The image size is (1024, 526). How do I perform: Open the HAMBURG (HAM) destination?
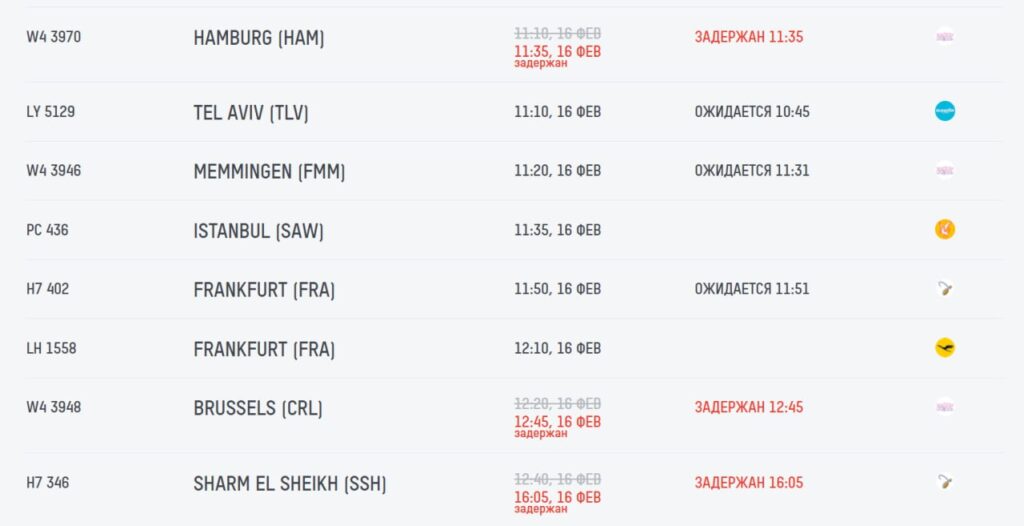(259, 38)
